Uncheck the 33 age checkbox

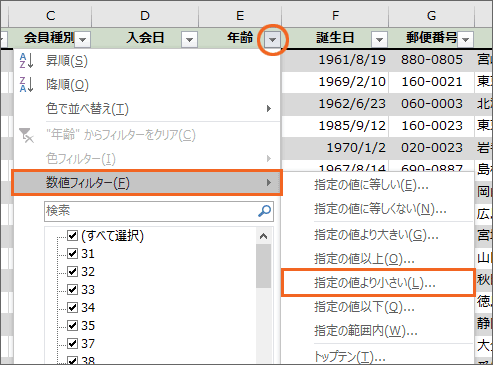pos(73,289)
